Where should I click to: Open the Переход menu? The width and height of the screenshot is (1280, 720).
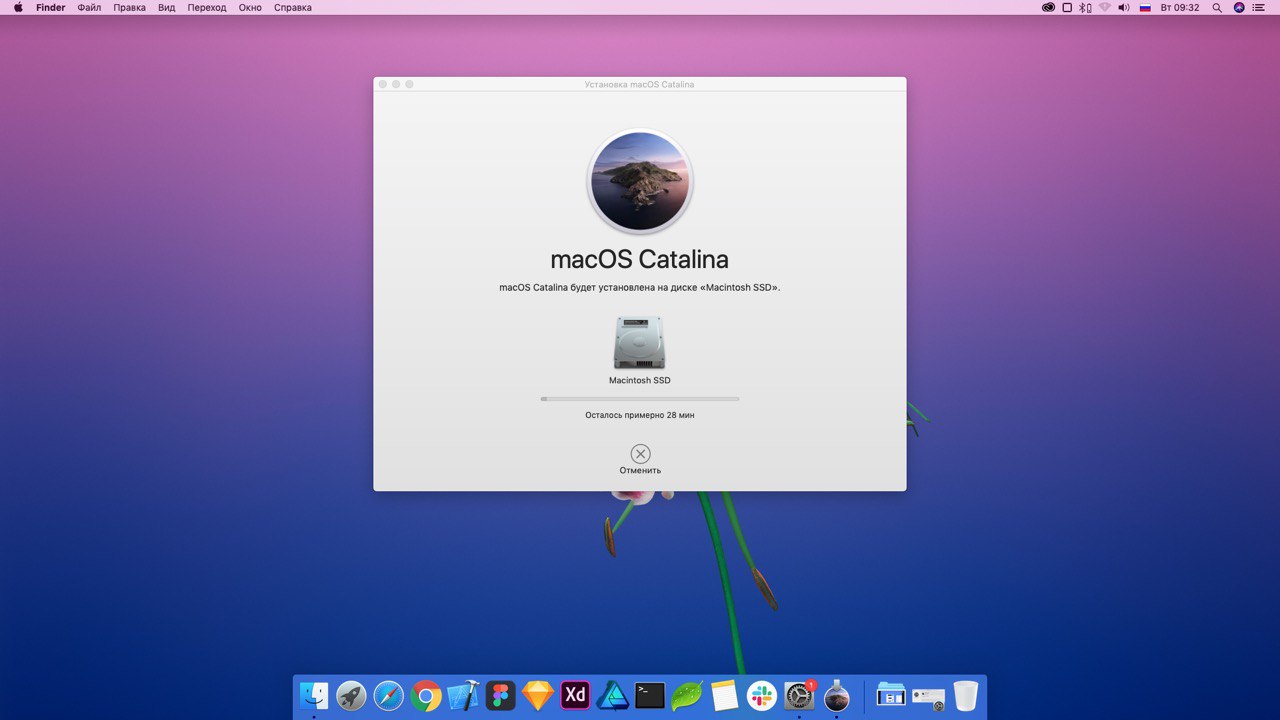(x=207, y=7)
